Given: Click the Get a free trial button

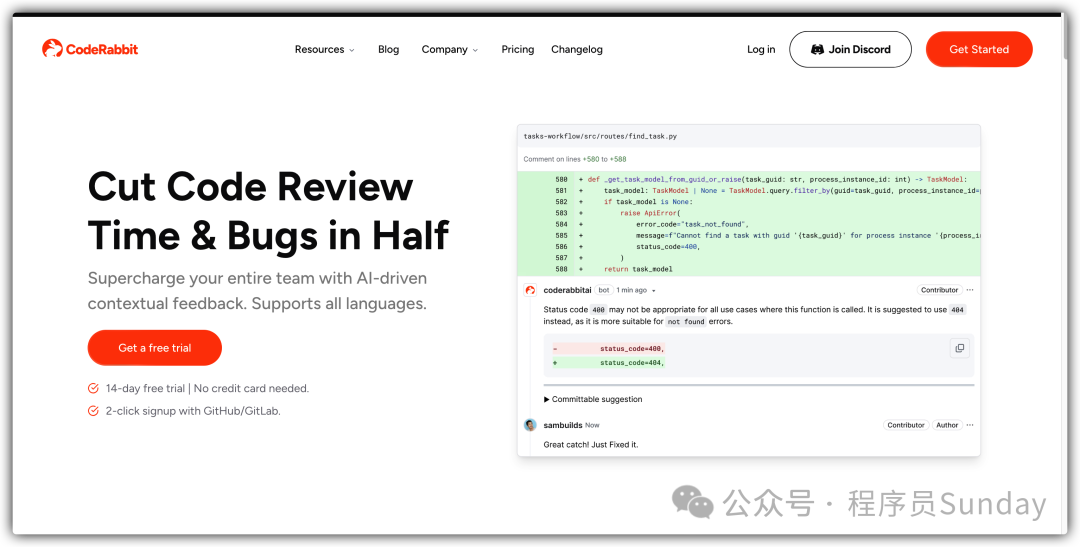Looking at the screenshot, I should 155,348.
